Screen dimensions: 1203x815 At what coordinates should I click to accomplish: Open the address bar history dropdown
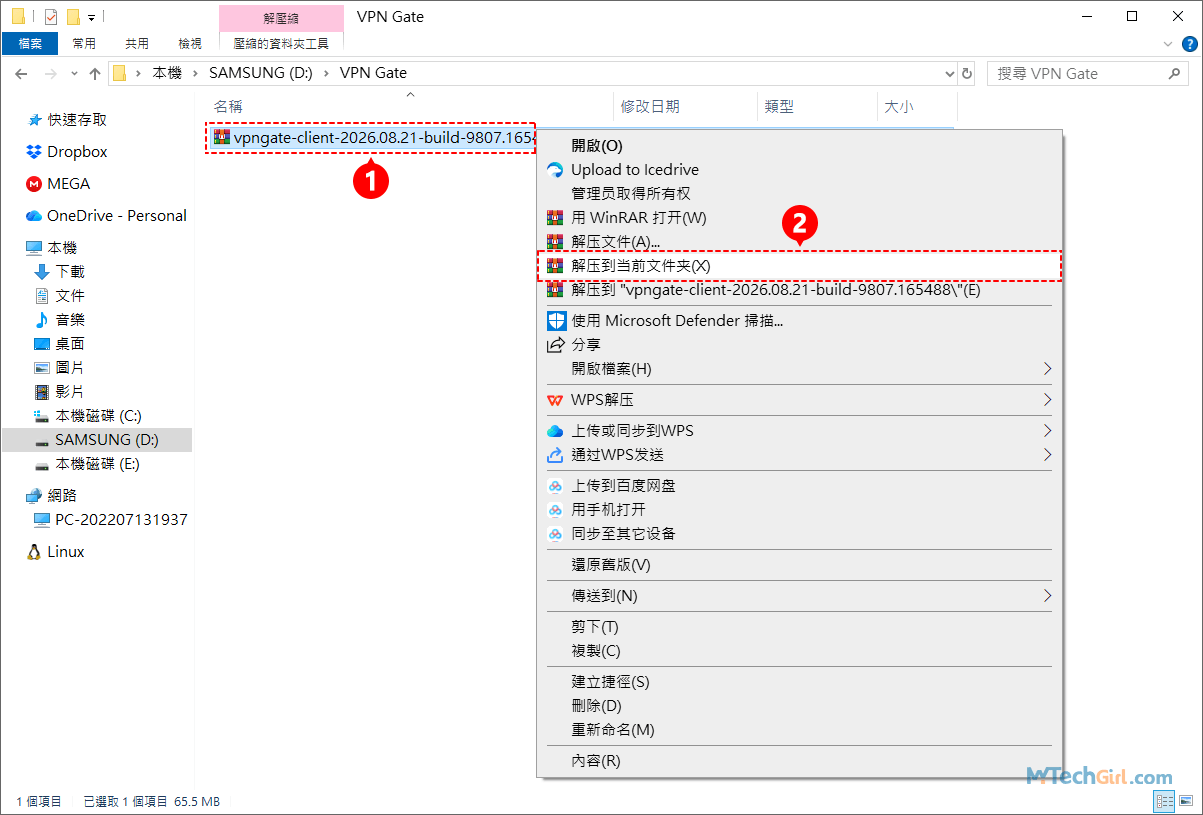coord(950,73)
